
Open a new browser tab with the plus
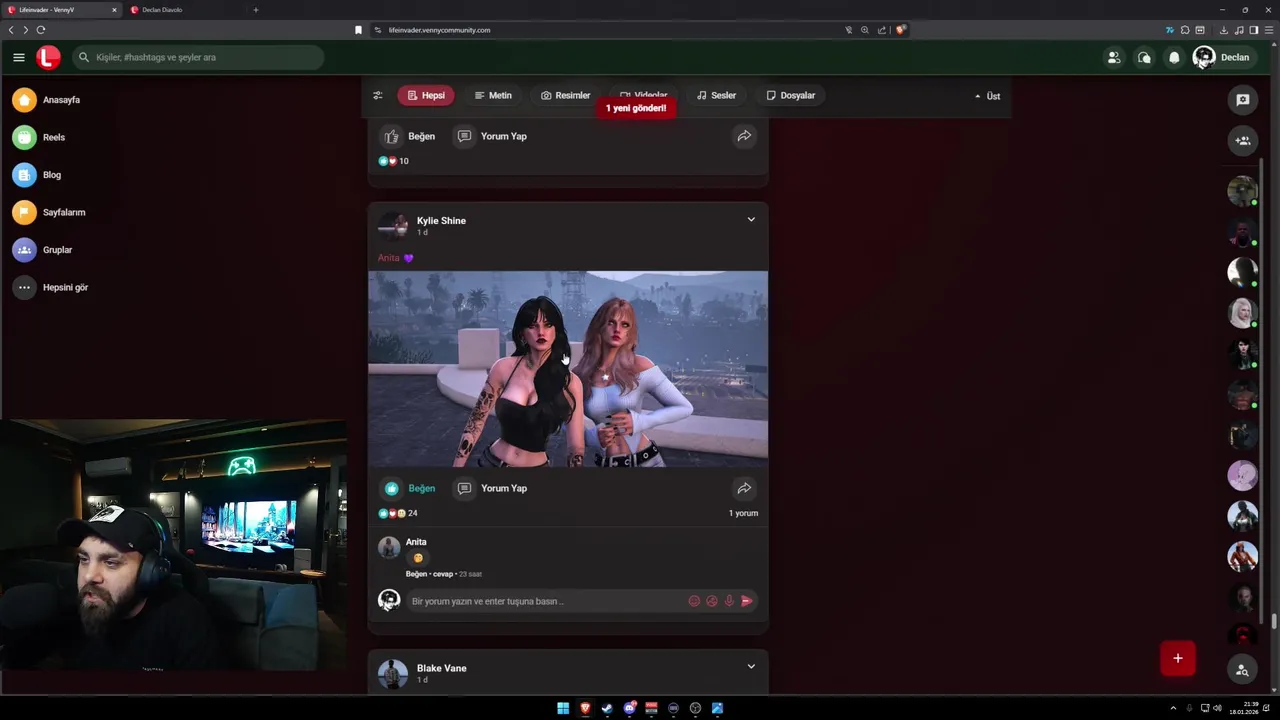[x=255, y=10]
